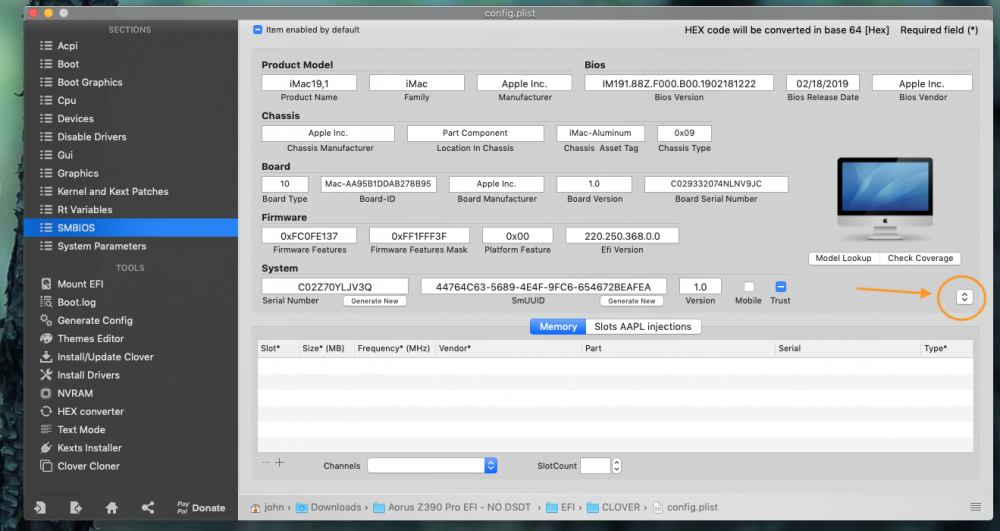
Task: Toggle the Trust checkbox
Action: click(x=780, y=287)
